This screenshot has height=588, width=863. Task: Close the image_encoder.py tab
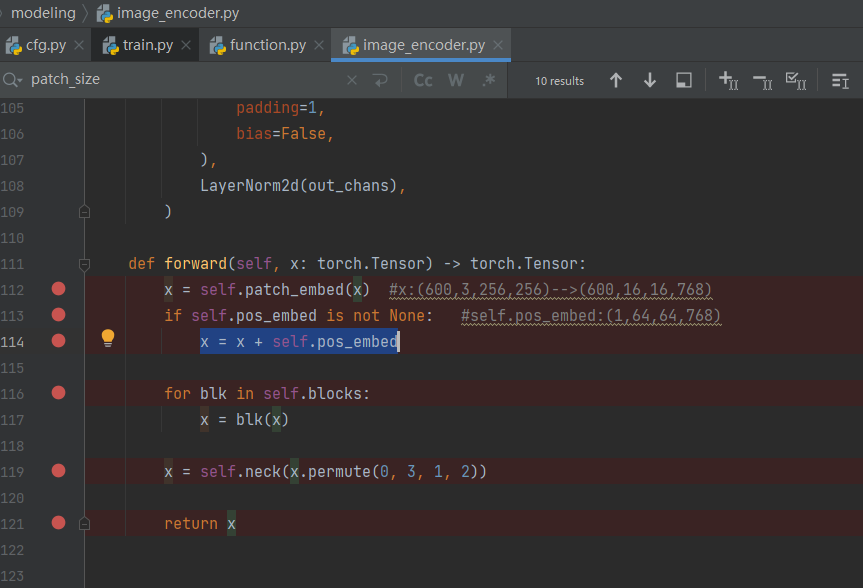pyautogui.click(x=498, y=45)
